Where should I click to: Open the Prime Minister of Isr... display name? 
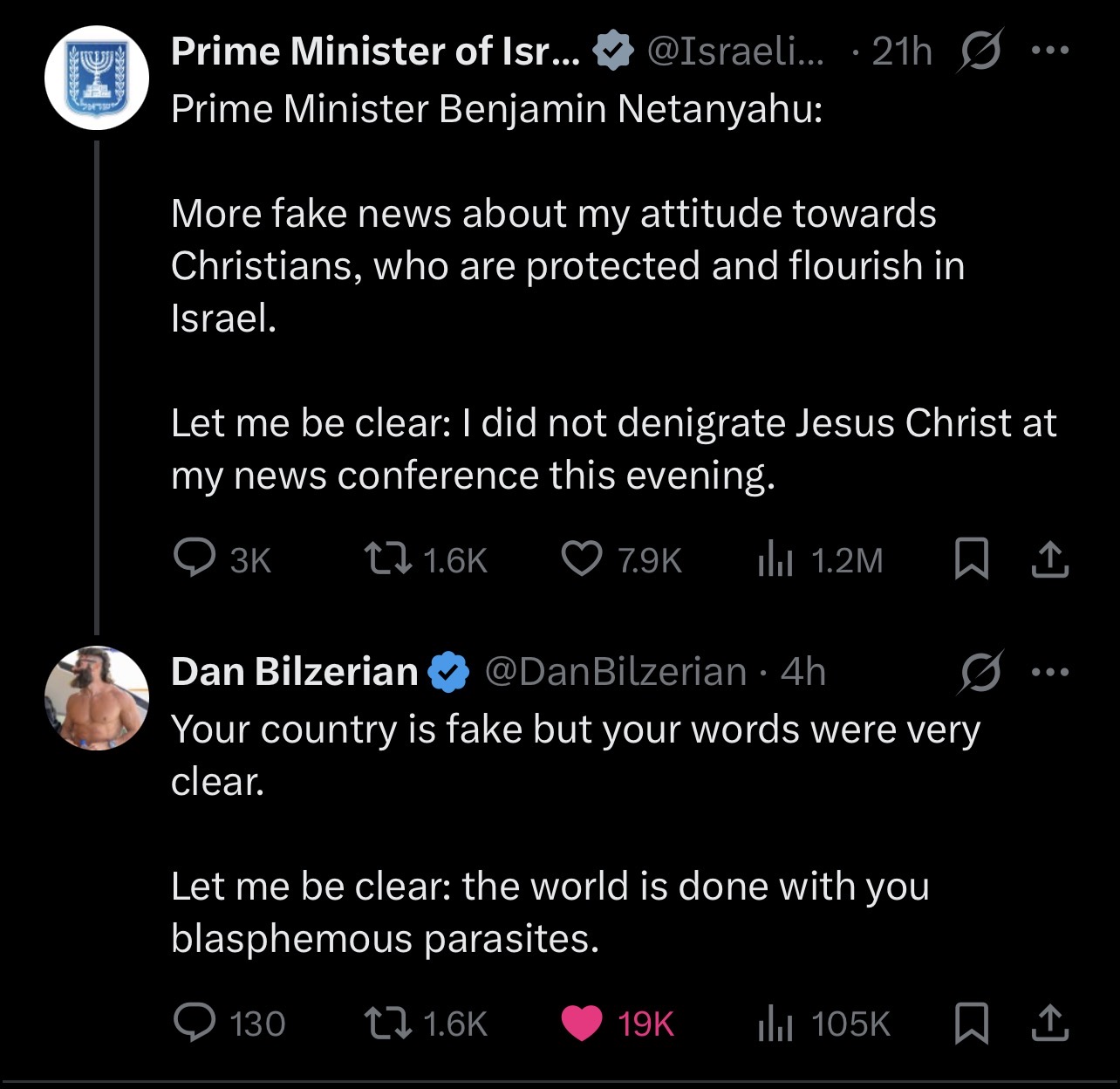[x=375, y=51]
